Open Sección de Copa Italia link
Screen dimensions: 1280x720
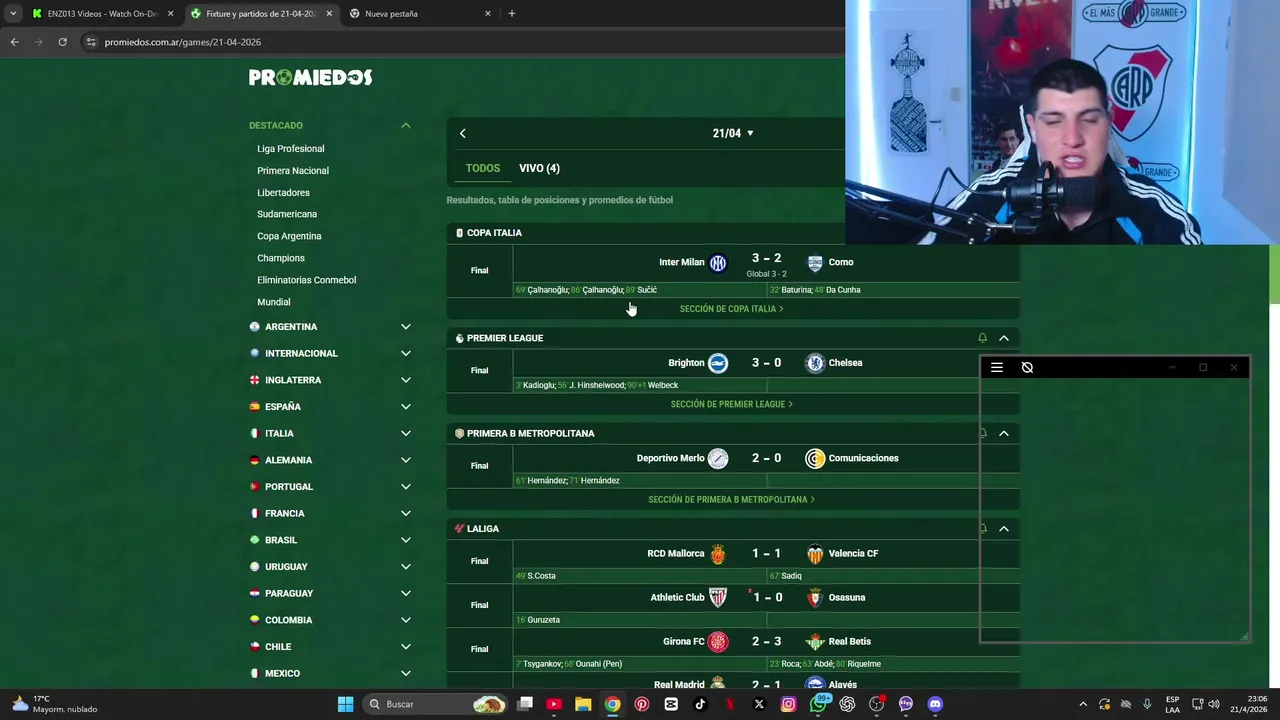731,309
